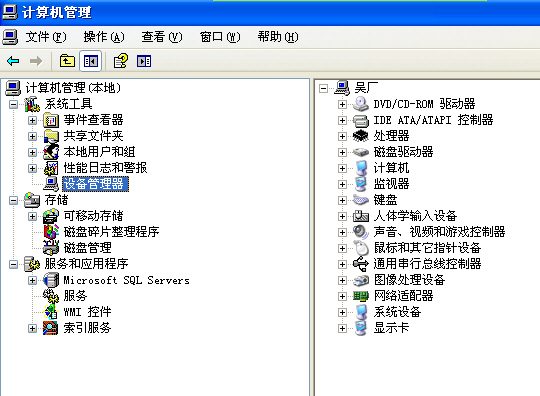Click the USB controller (通用串行总线控制器) icon

click(361, 264)
